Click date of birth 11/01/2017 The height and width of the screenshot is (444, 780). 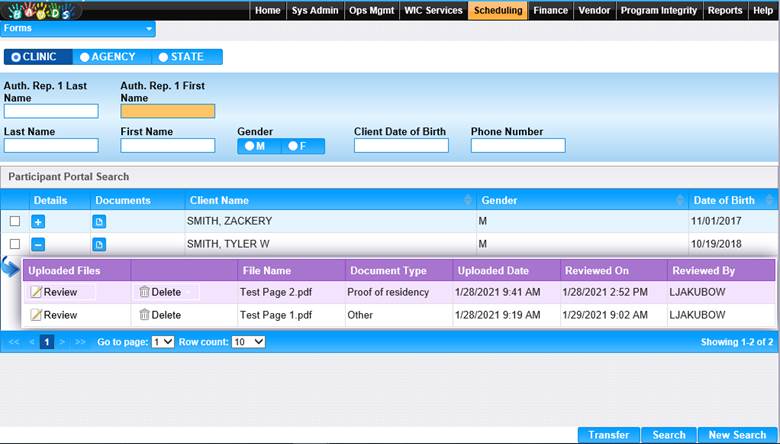(716, 221)
